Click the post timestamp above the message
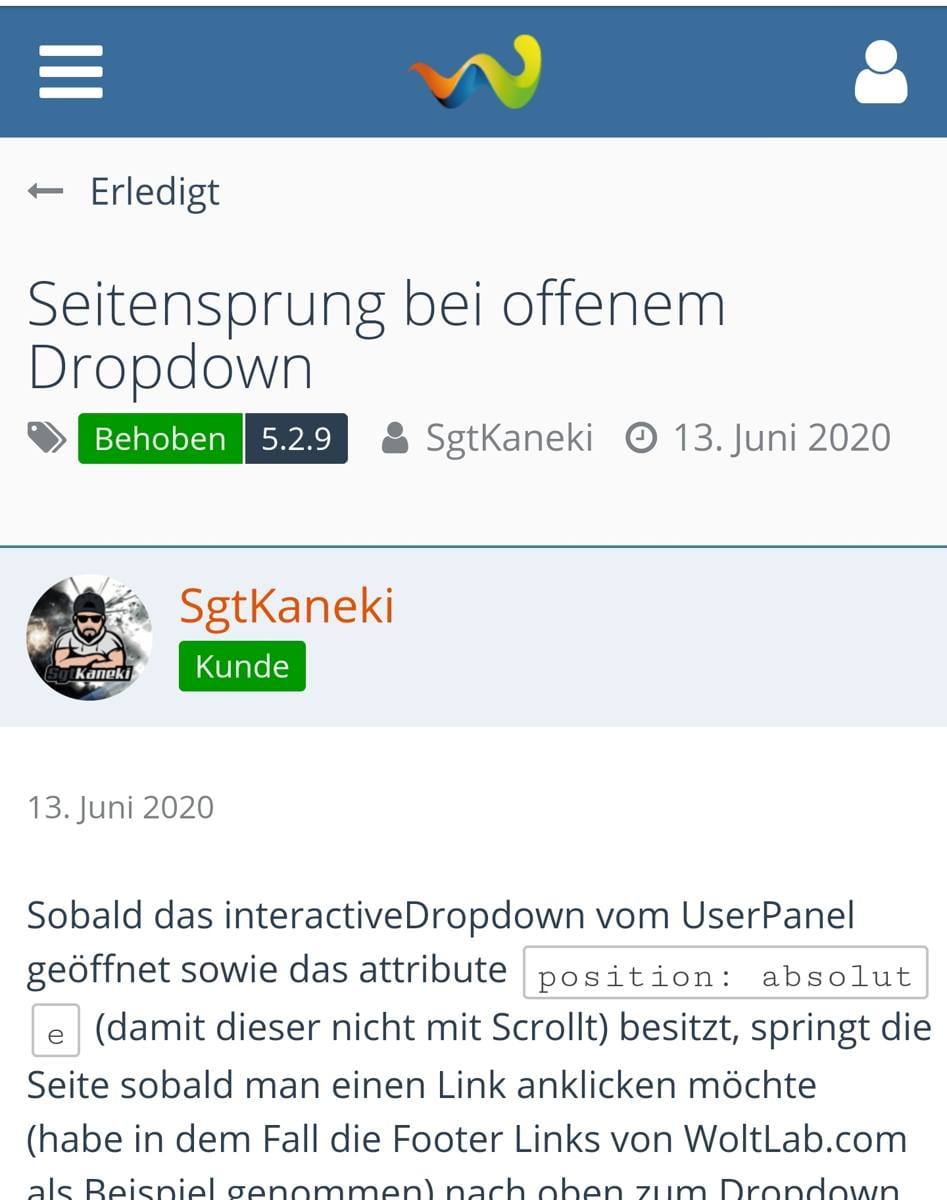The width and height of the screenshot is (947, 1200). (120, 807)
